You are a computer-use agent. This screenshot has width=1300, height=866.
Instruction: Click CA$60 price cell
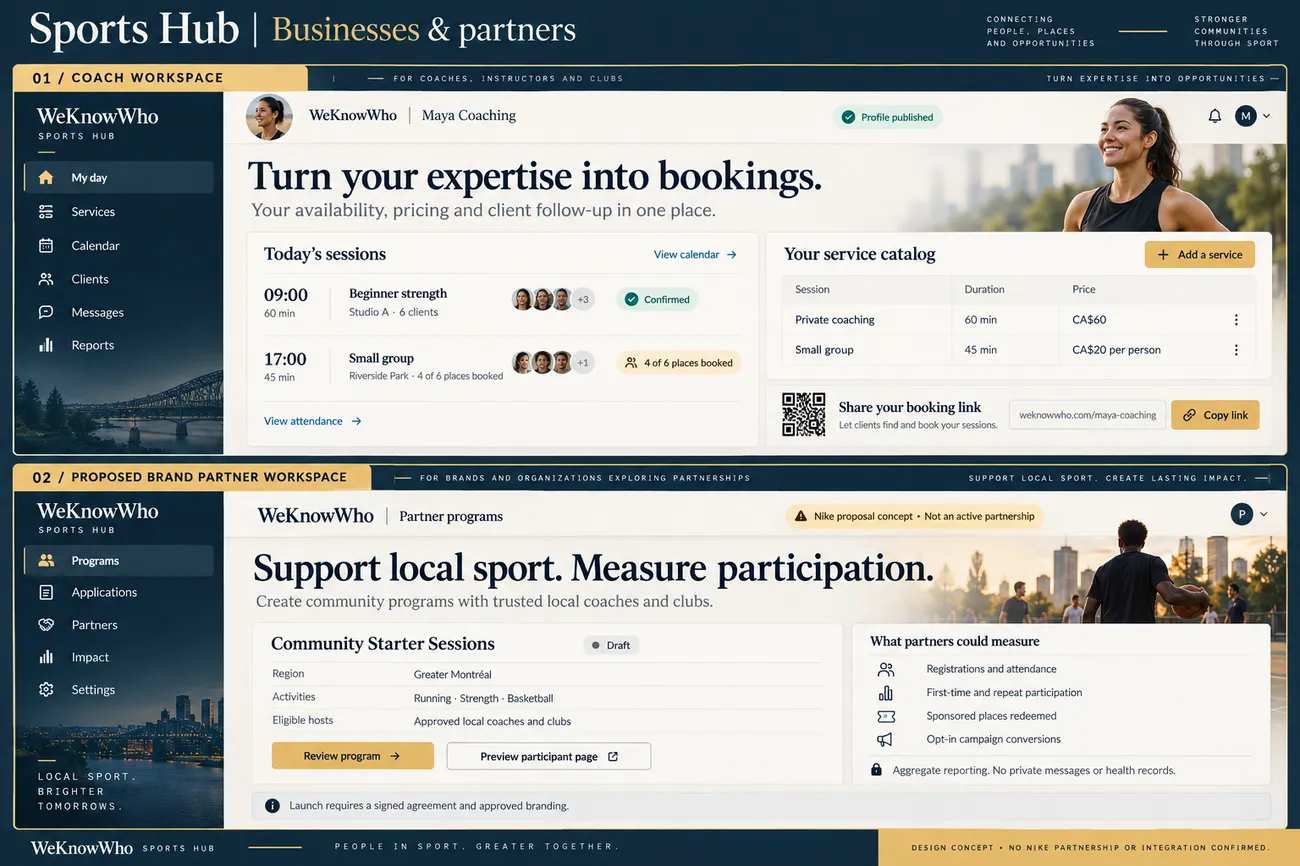click(x=1089, y=320)
